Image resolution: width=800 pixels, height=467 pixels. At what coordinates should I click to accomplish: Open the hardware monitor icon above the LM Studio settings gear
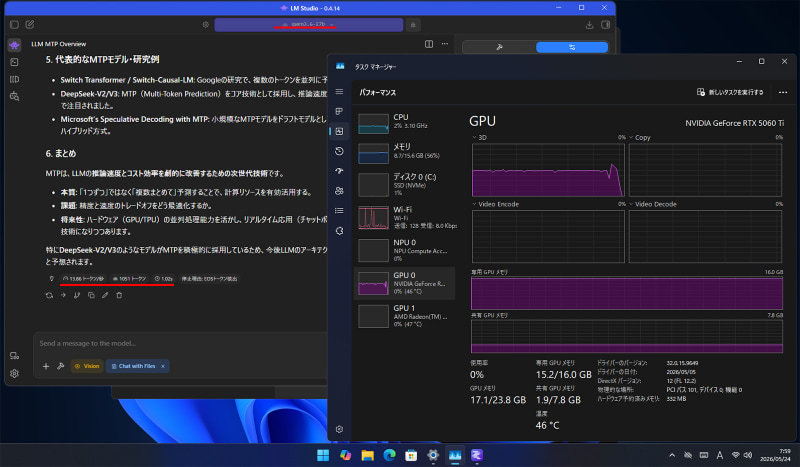pos(14,356)
